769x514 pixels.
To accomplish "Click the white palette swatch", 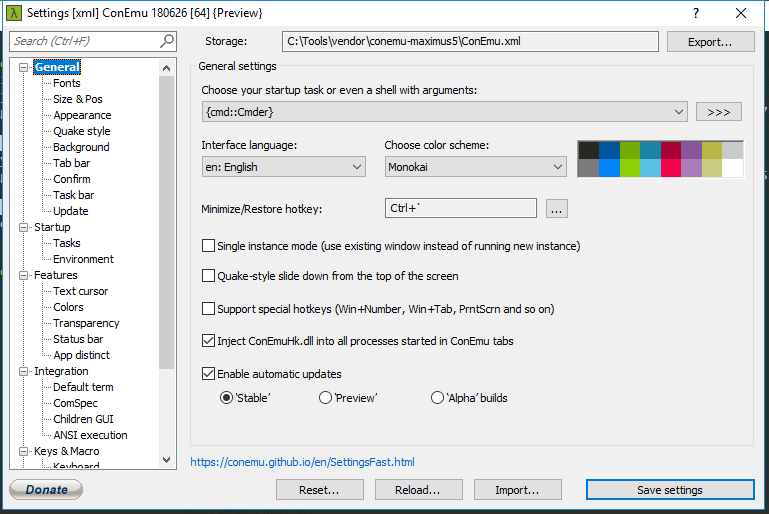I will (x=733, y=168).
